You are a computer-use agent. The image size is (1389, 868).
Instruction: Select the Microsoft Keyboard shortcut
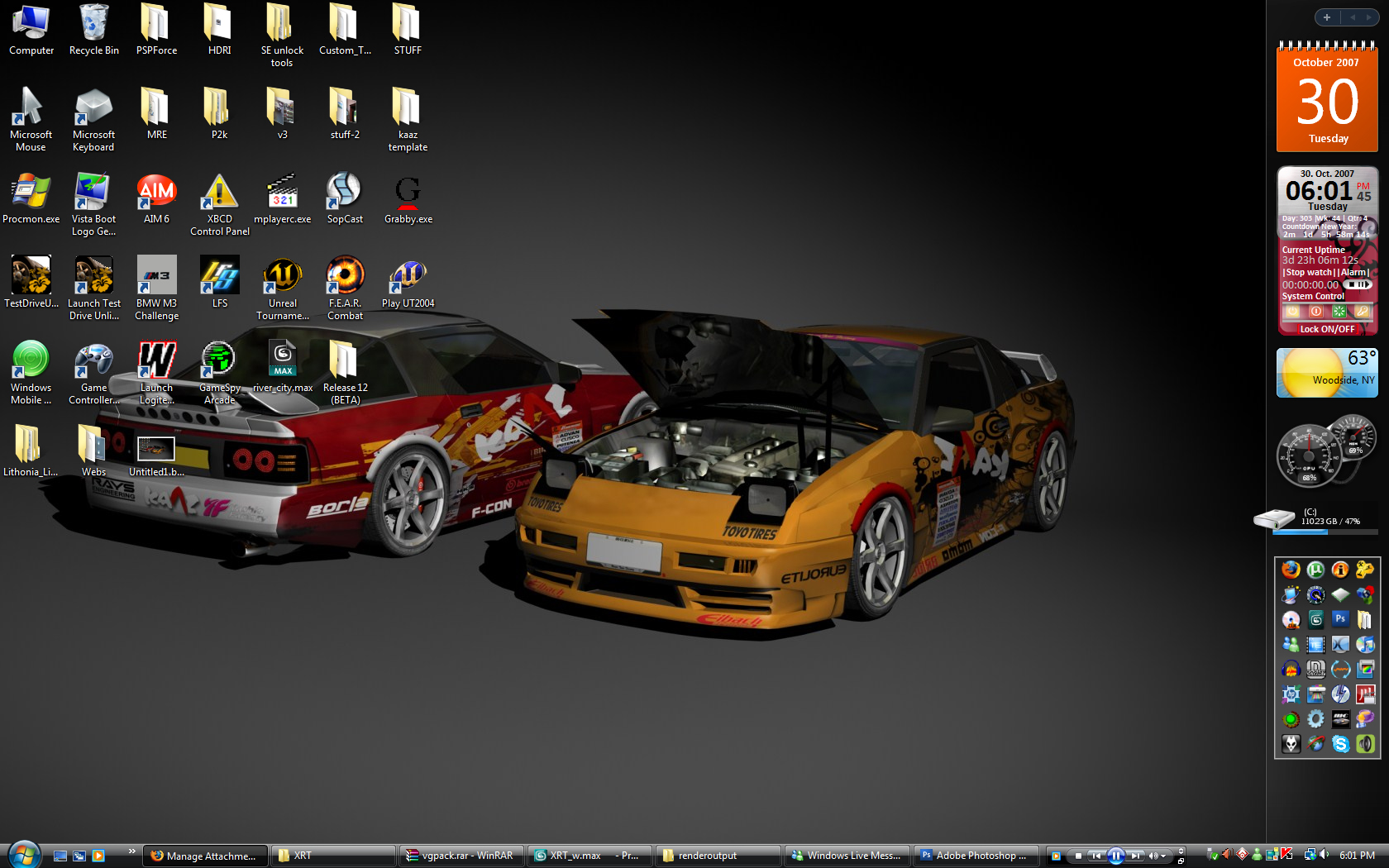(x=93, y=120)
